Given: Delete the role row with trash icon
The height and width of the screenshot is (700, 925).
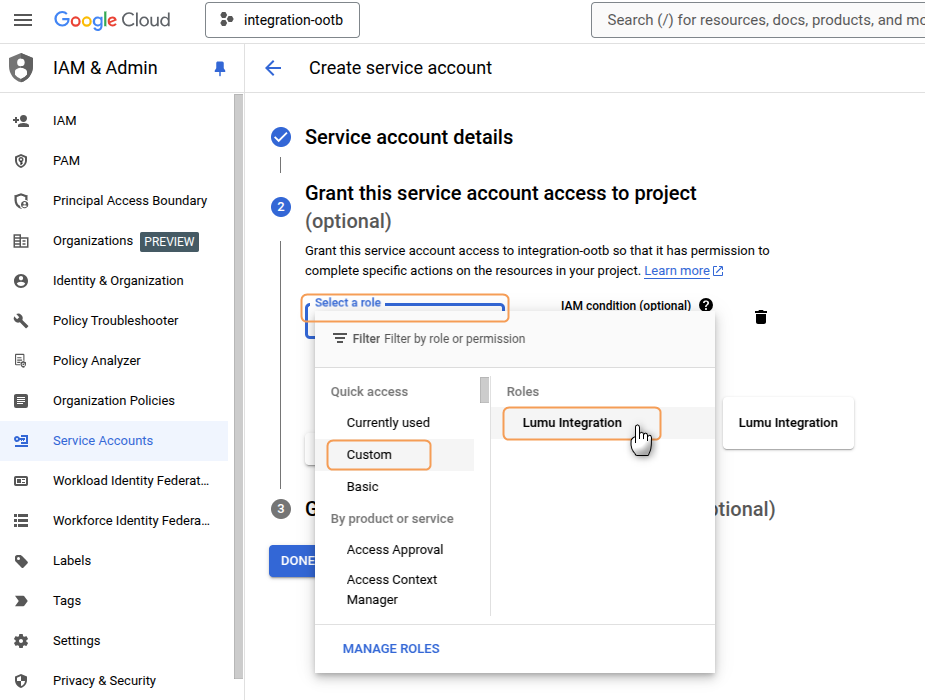Looking at the screenshot, I should 761,317.
